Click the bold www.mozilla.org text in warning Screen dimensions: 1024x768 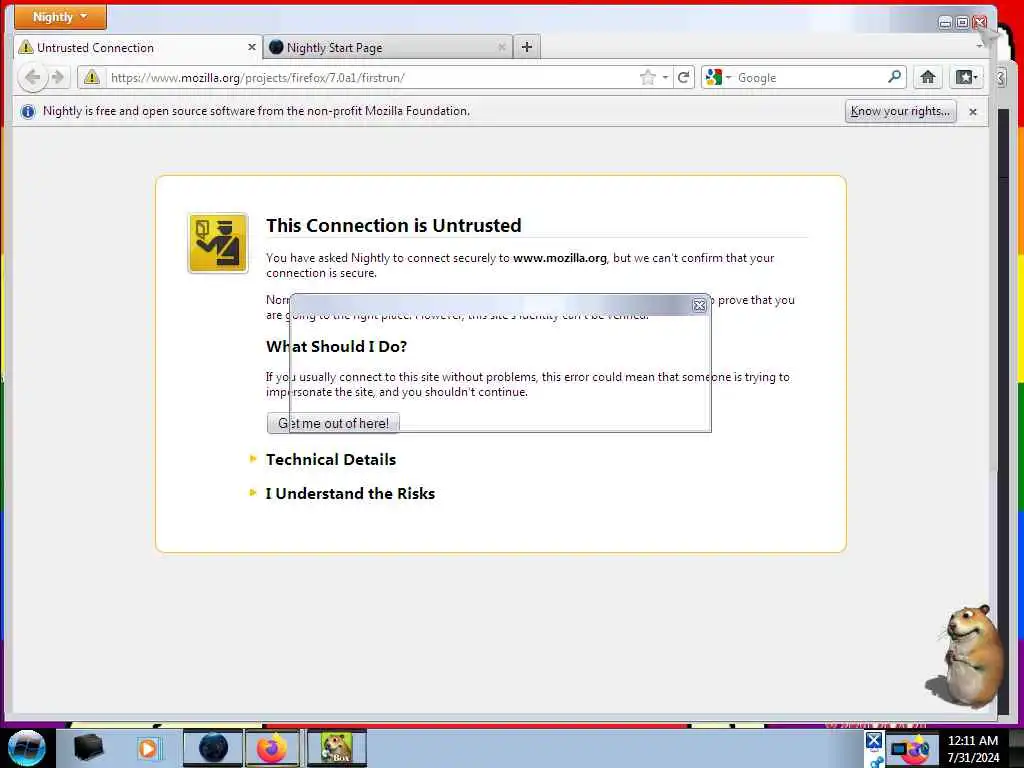560,258
